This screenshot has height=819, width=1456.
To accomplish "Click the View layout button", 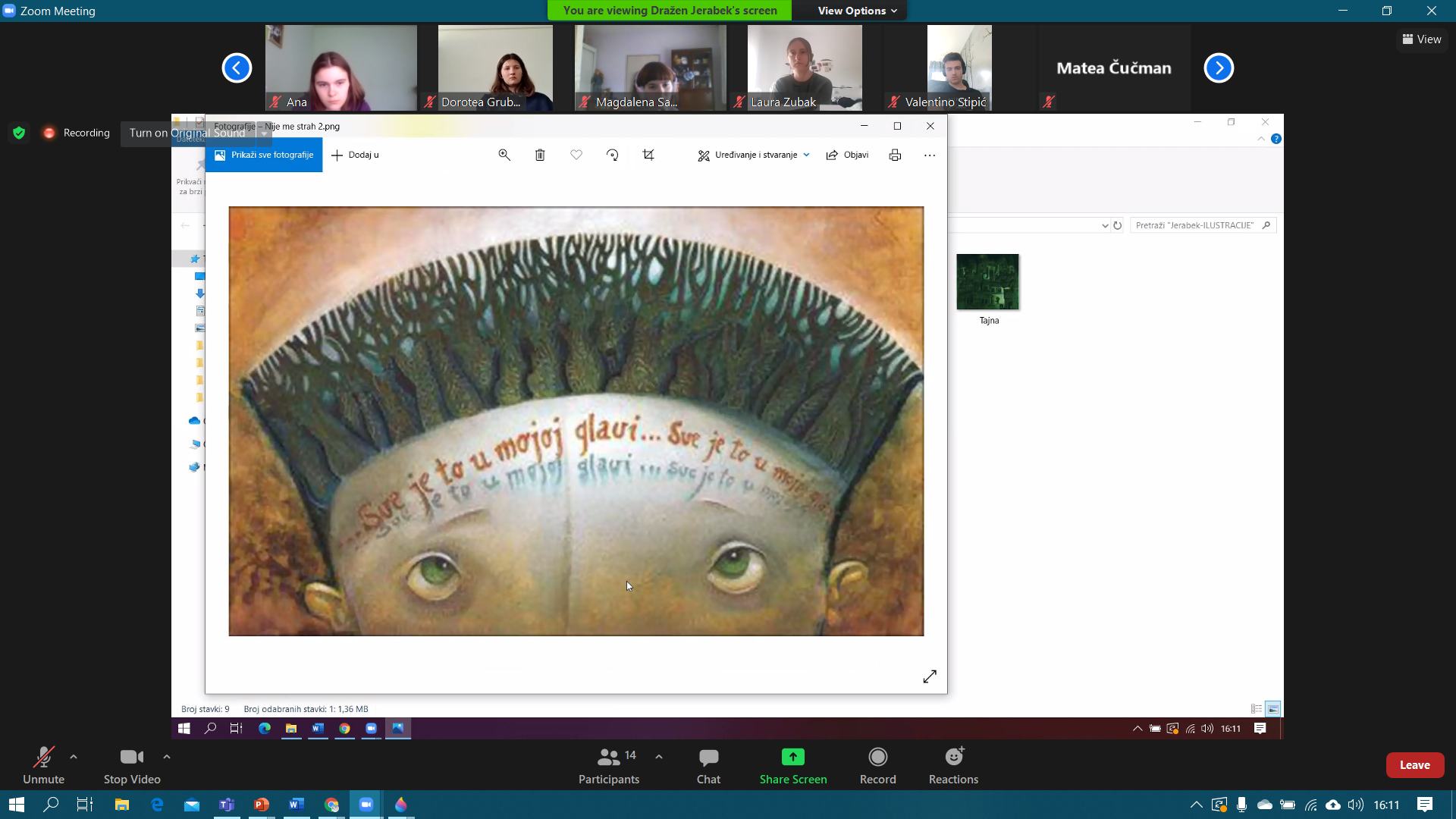I will pyautogui.click(x=1422, y=39).
